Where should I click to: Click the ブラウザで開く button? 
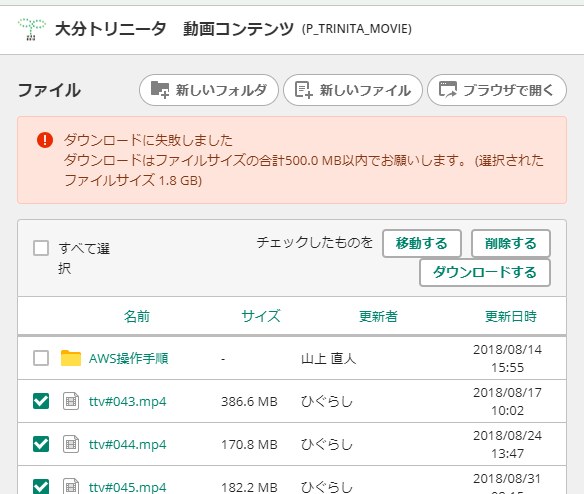click(497, 90)
